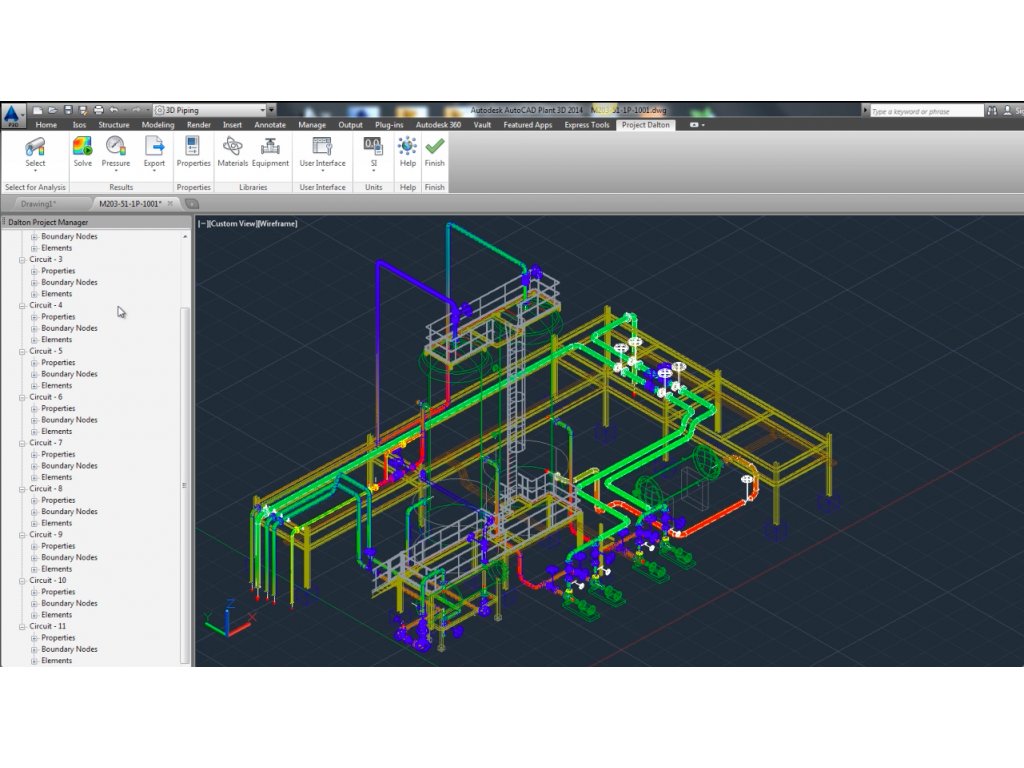This screenshot has height=768, width=1024.
Task: Collapse the Circuit - 10 tree node
Action: coord(22,581)
